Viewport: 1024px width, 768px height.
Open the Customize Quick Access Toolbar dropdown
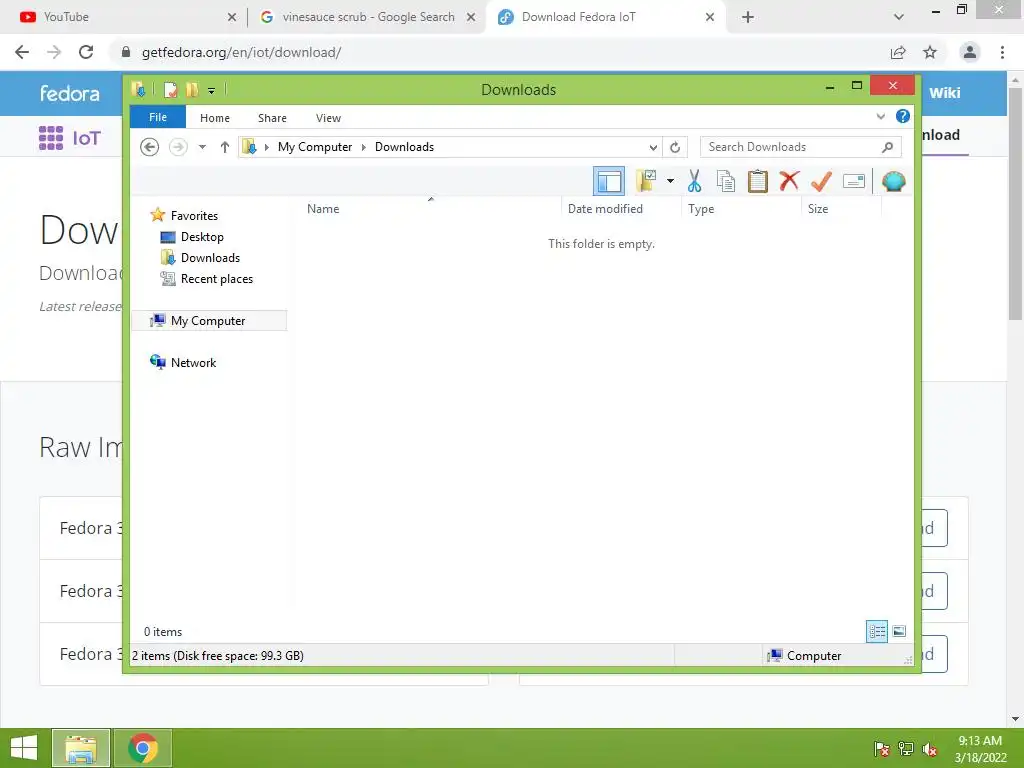(212, 90)
